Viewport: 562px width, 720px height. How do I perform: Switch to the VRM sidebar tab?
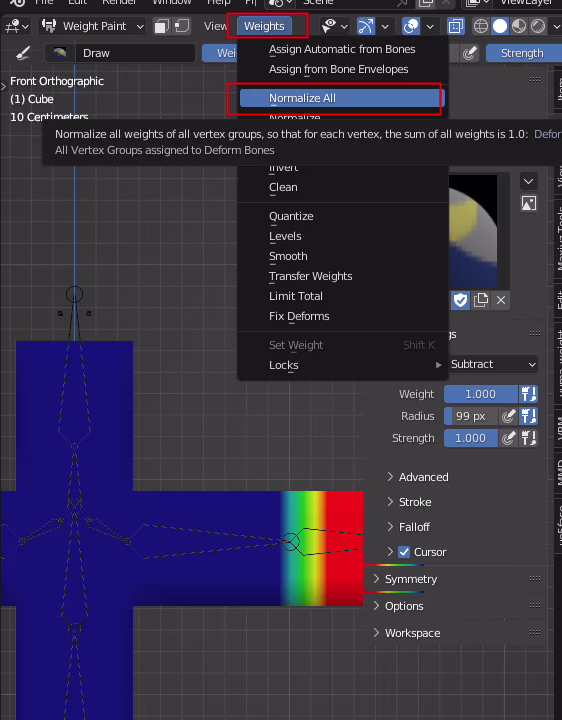tap(559, 428)
